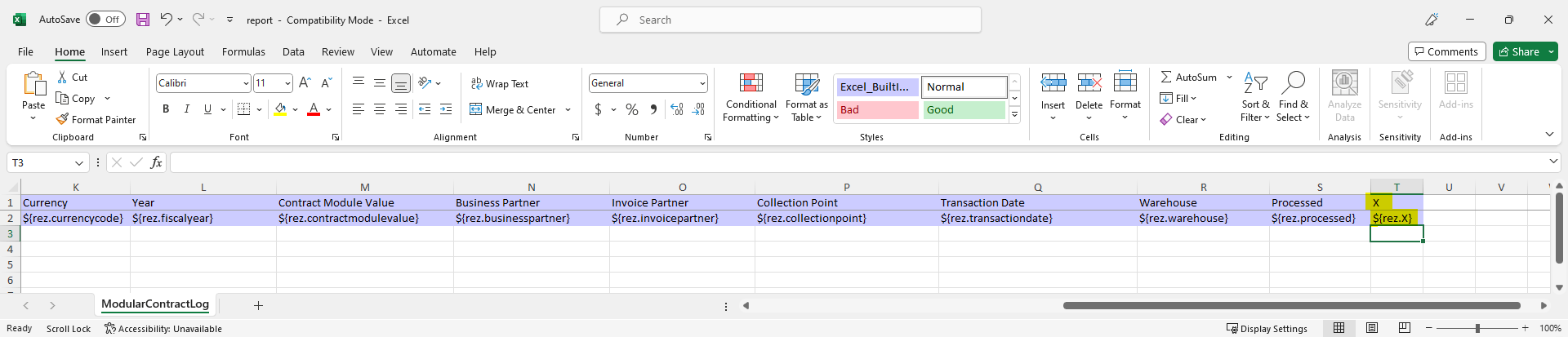Select Normal view in status bar
1568x337 pixels.
(1339, 328)
